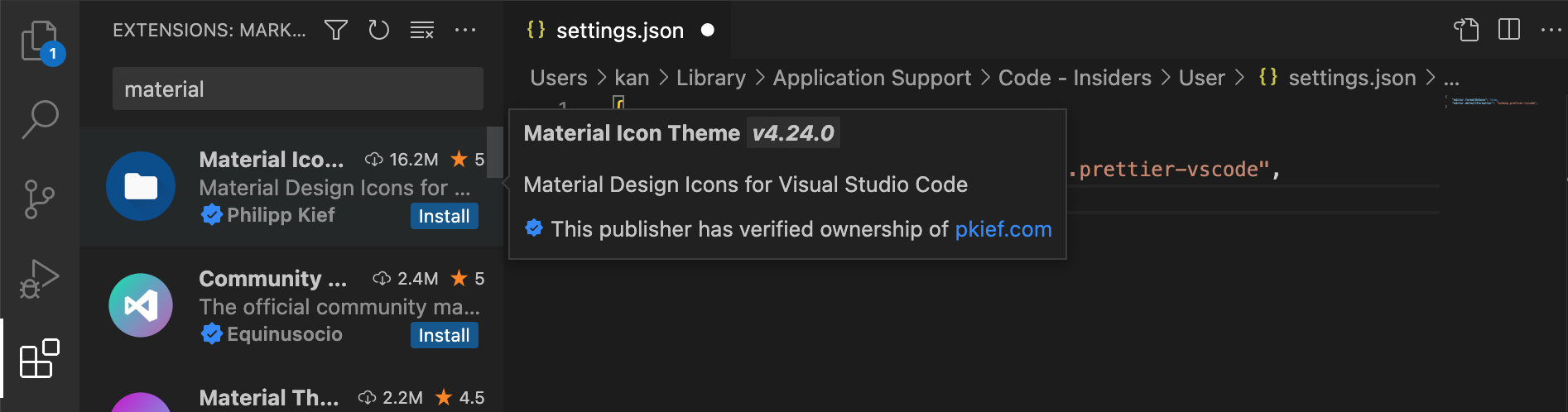The width and height of the screenshot is (1568, 412).
Task: Click the Open Settings UI icon
Action: tap(1466, 31)
